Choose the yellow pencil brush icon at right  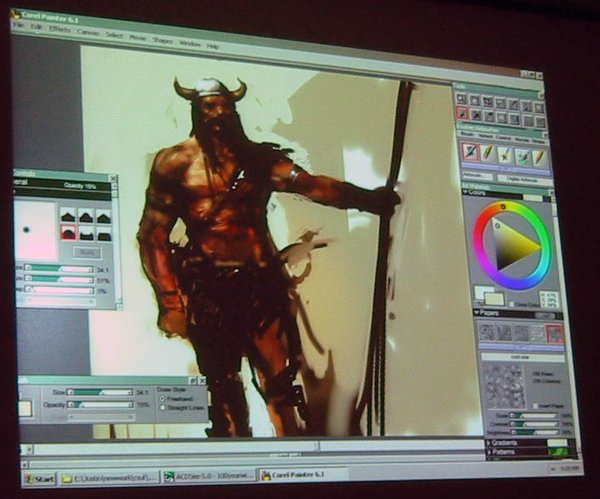coord(540,157)
